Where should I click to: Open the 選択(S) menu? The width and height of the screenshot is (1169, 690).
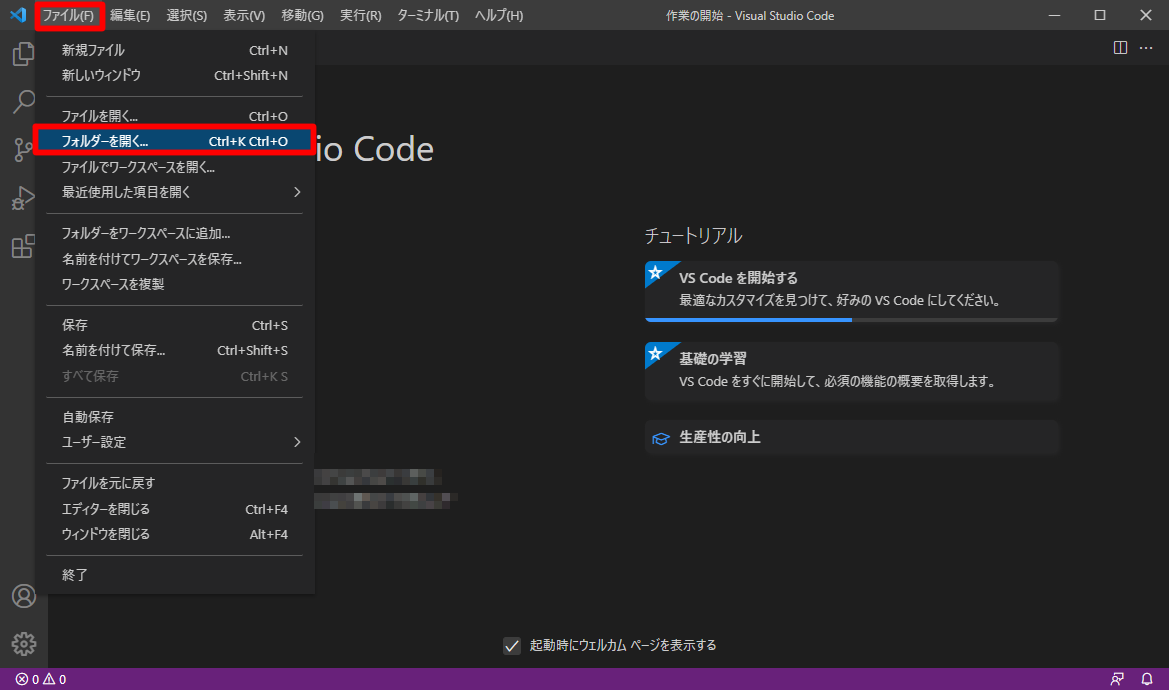point(186,16)
